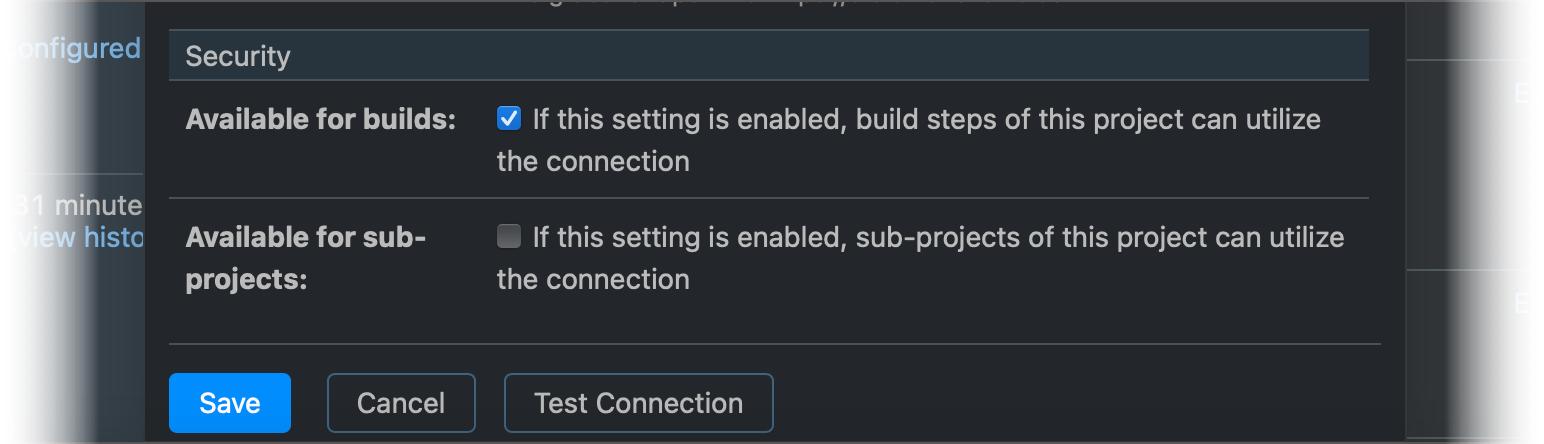Cancel the connection dialog

tap(401, 403)
